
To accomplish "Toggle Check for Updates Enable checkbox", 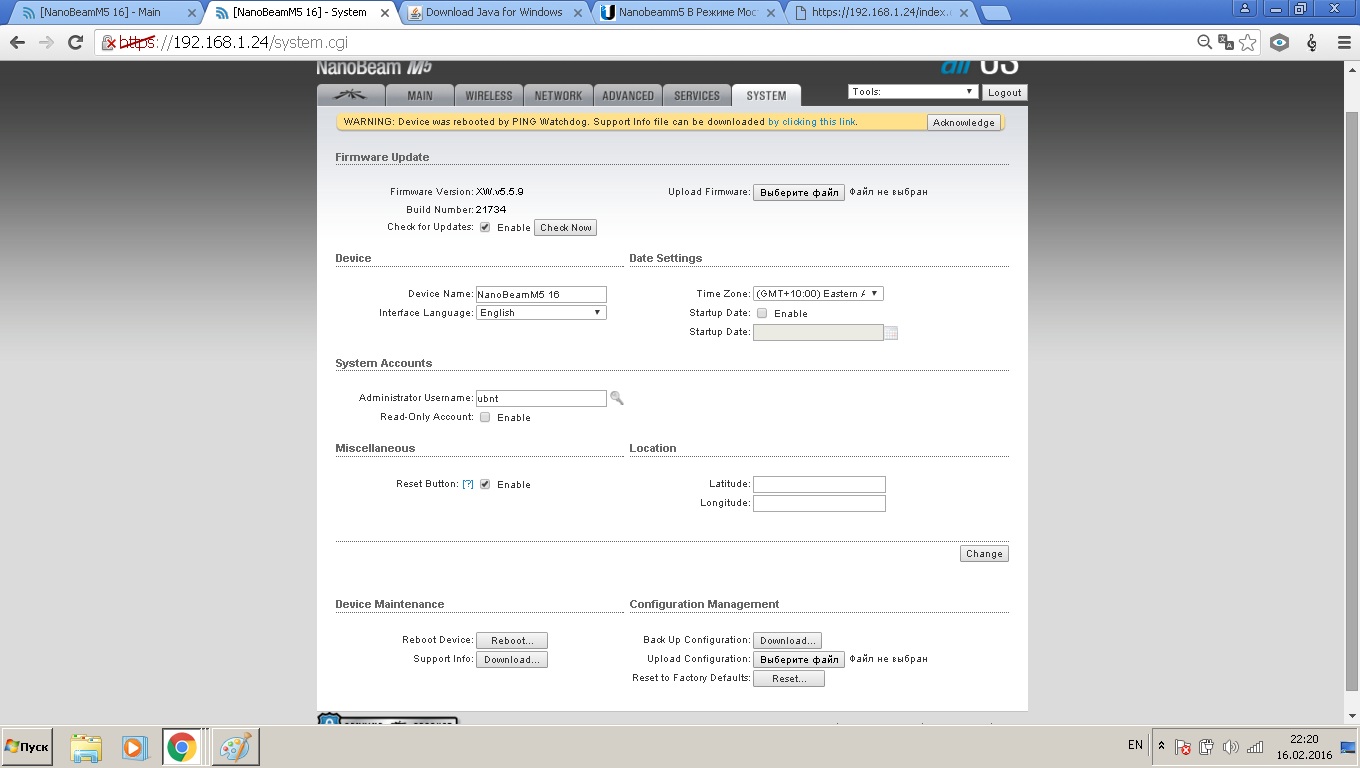I will pos(485,227).
